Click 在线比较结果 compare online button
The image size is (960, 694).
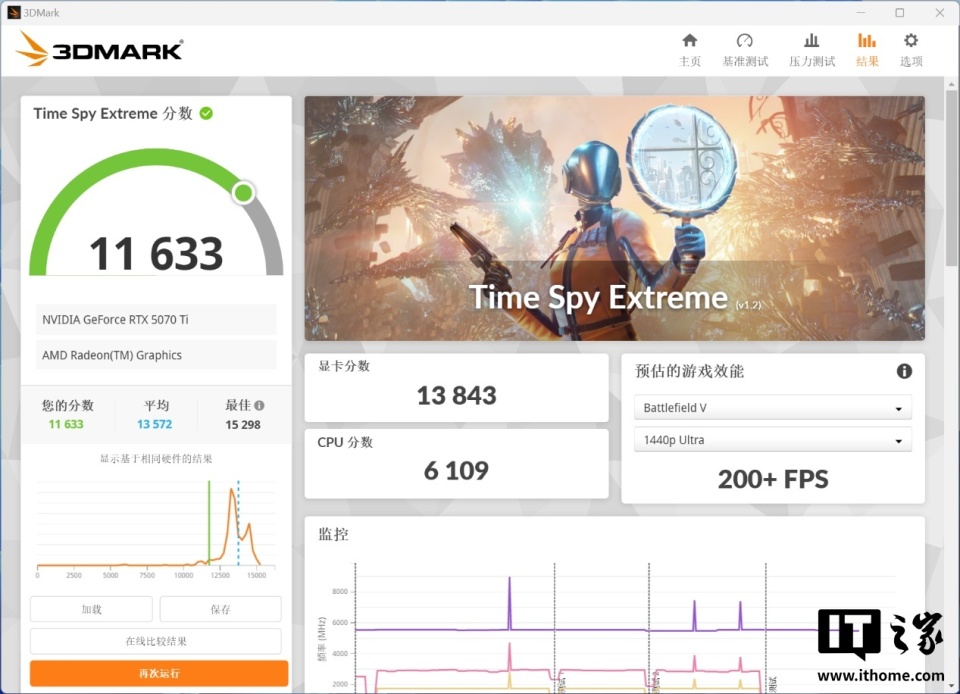coord(156,641)
